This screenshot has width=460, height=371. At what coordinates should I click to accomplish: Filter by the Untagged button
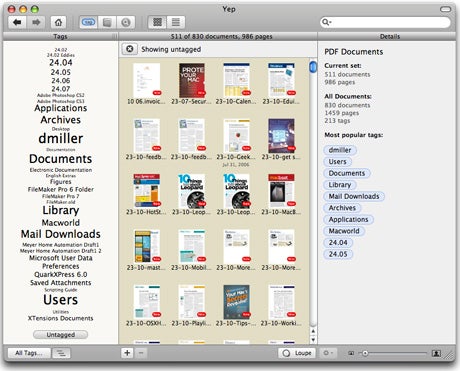pyautogui.click(x=61, y=334)
